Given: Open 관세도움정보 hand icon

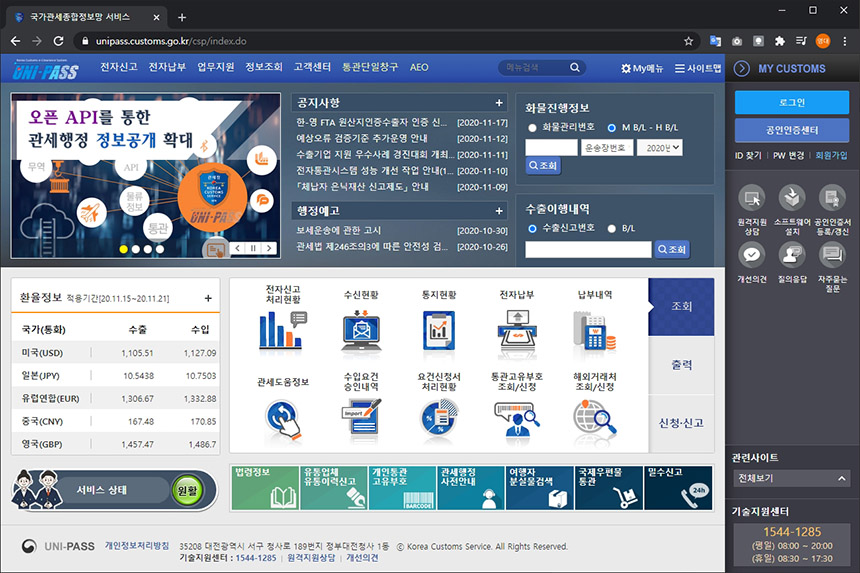Looking at the screenshot, I should [283, 419].
